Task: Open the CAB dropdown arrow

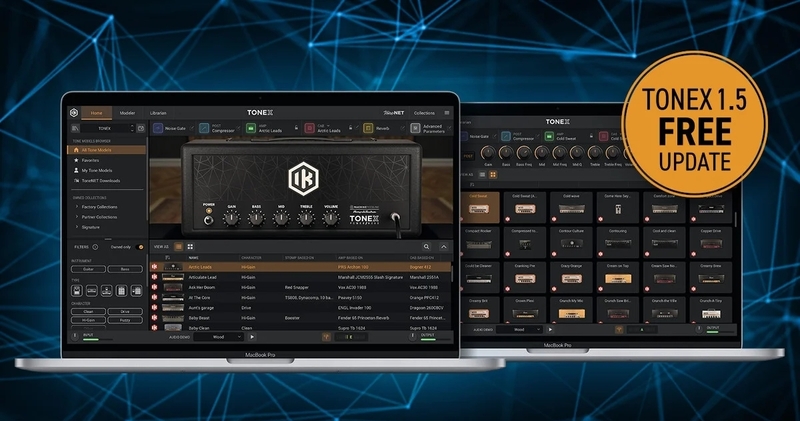Action: pyautogui.click(x=329, y=126)
